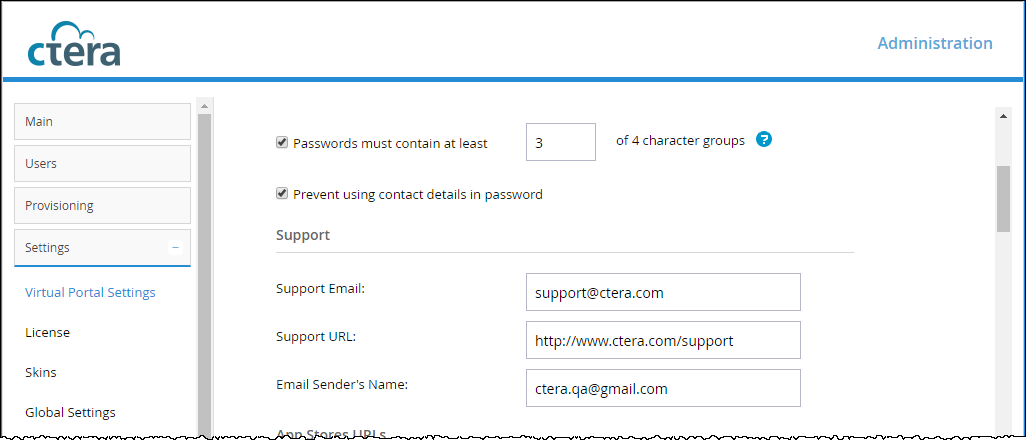
Task: Go to License settings
Action: pos(47,333)
